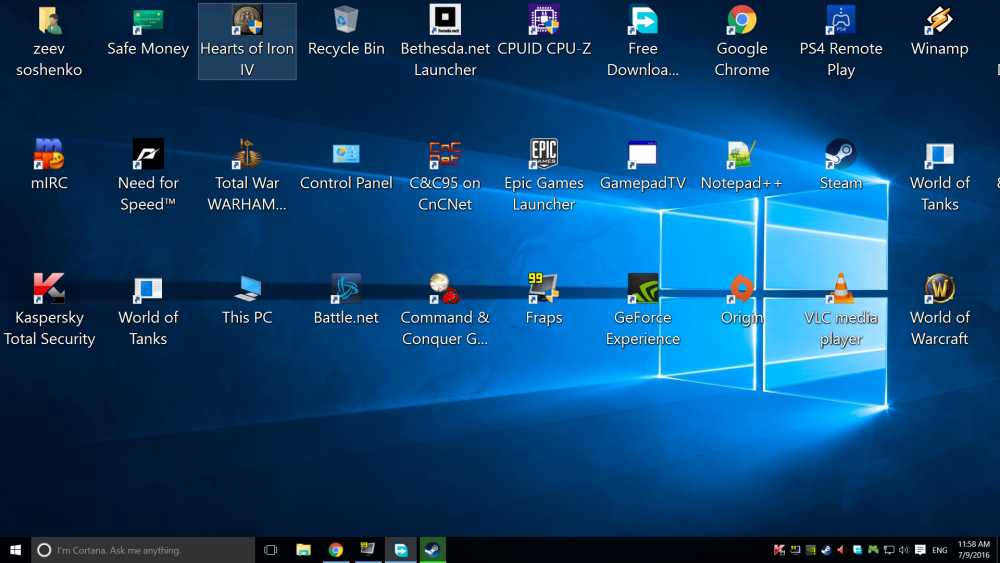The height and width of the screenshot is (563, 1000).
Task: Select the Kaspersky Total Security desktop shortcut
Action: 49,310
